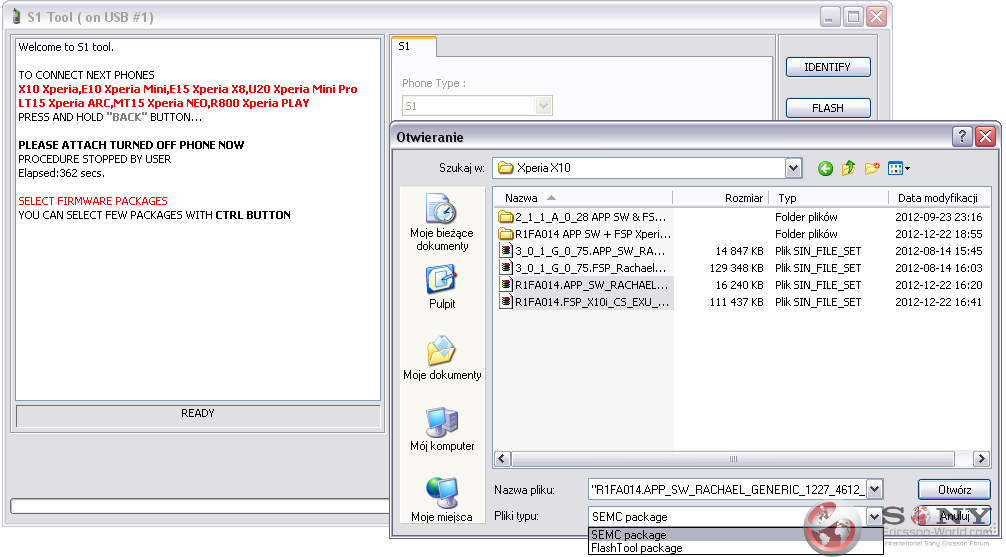
Task: Click the Otwórz button
Action: [954, 490]
